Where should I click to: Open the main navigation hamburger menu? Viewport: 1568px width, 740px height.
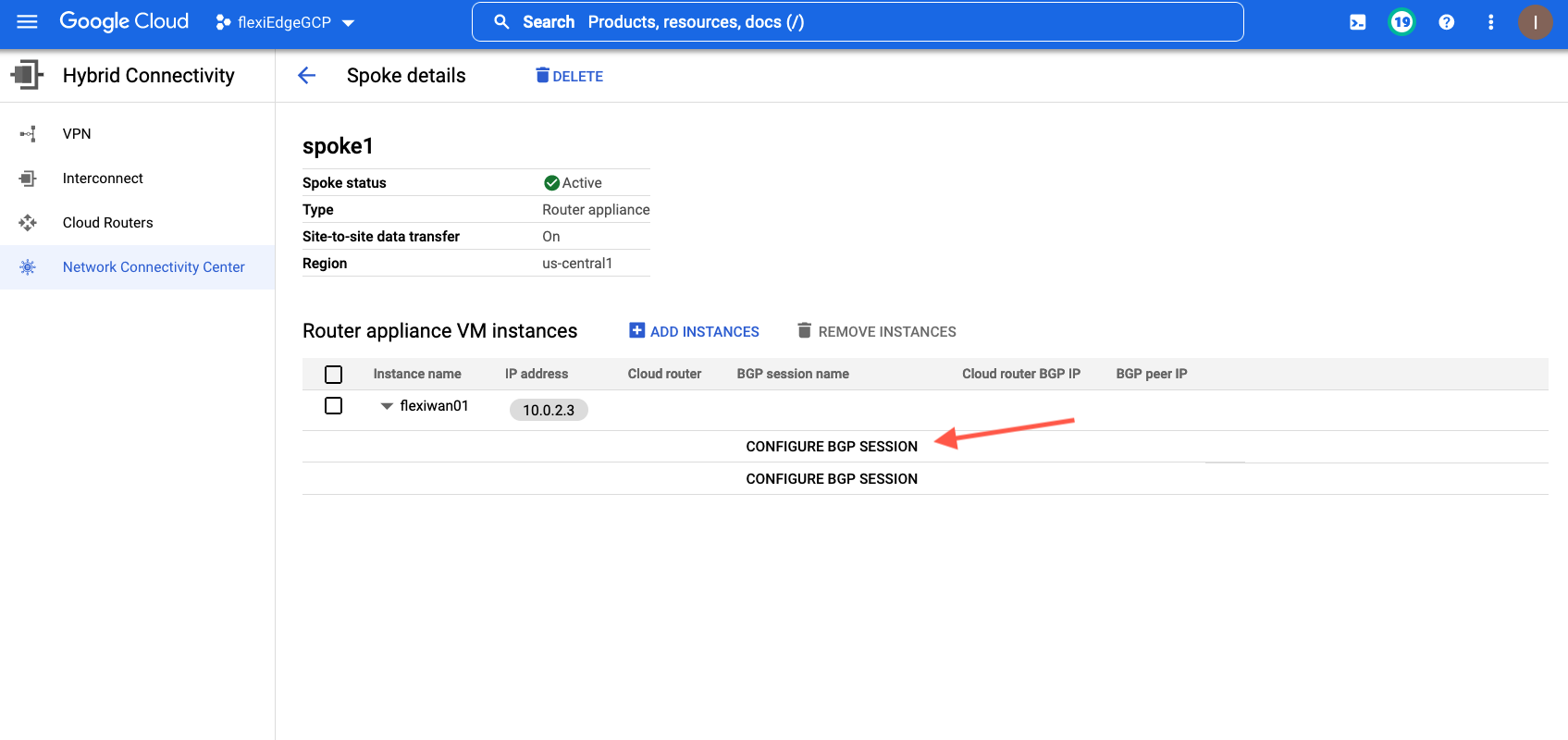[x=28, y=21]
